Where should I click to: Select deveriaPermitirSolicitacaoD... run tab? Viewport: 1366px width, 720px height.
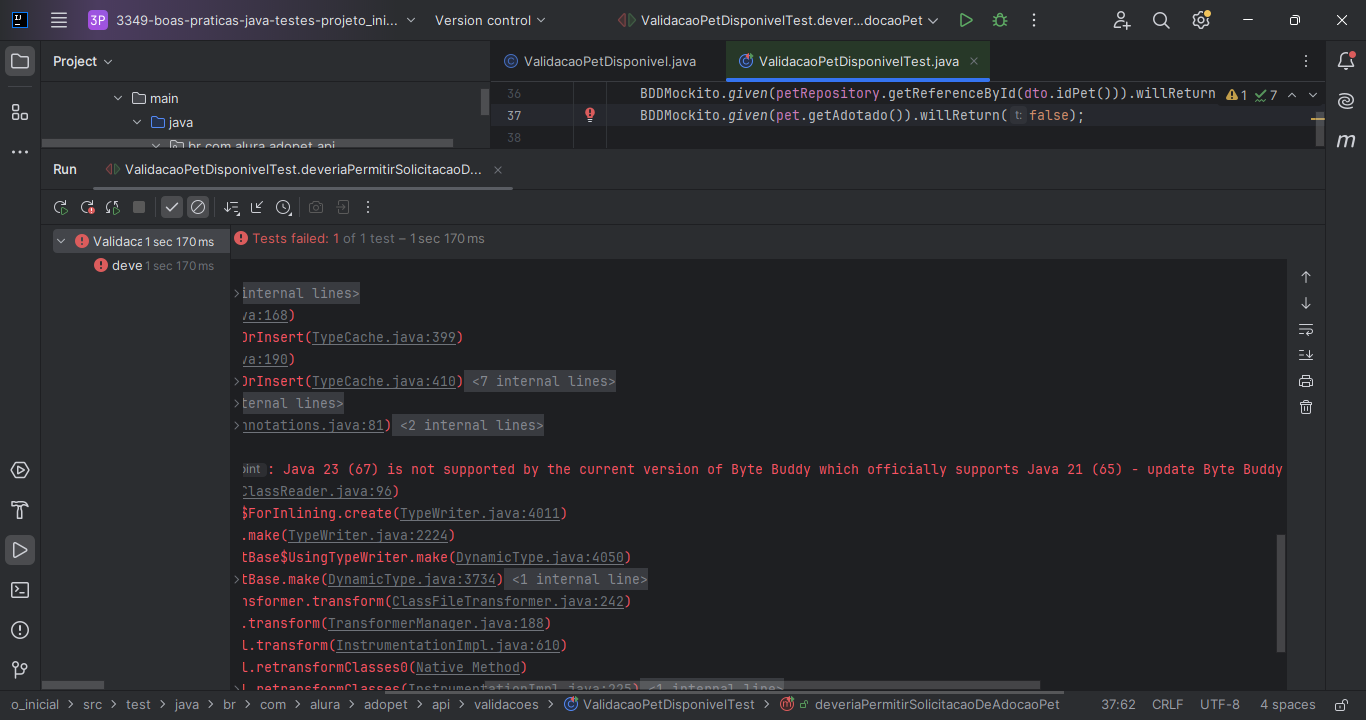click(x=303, y=169)
